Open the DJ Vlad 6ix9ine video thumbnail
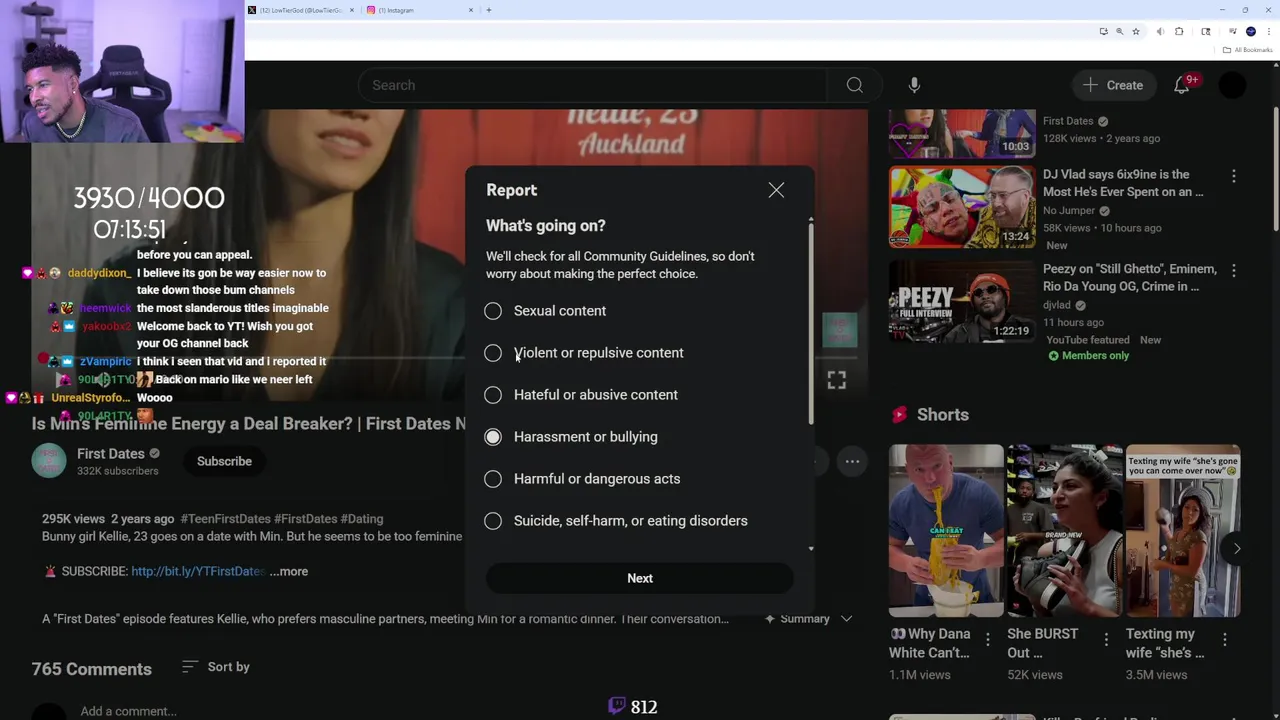This screenshot has width=1280, height=720. tap(962, 208)
